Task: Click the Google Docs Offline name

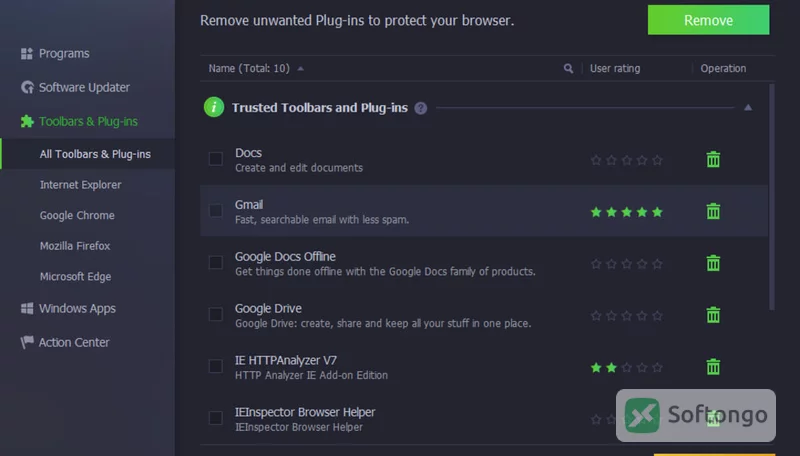Action: (x=285, y=256)
